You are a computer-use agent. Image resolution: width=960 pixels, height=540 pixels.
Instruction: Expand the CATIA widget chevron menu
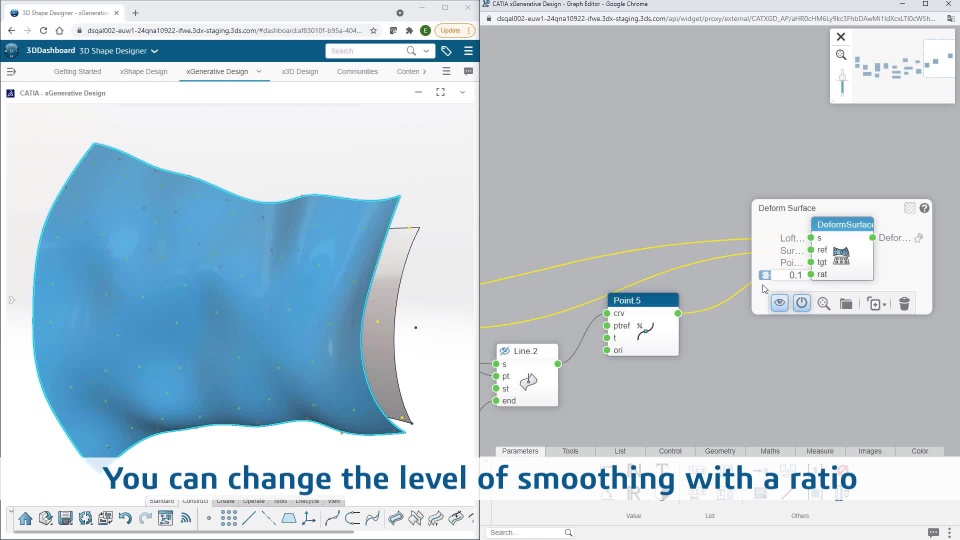pyautogui.click(x=462, y=92)
